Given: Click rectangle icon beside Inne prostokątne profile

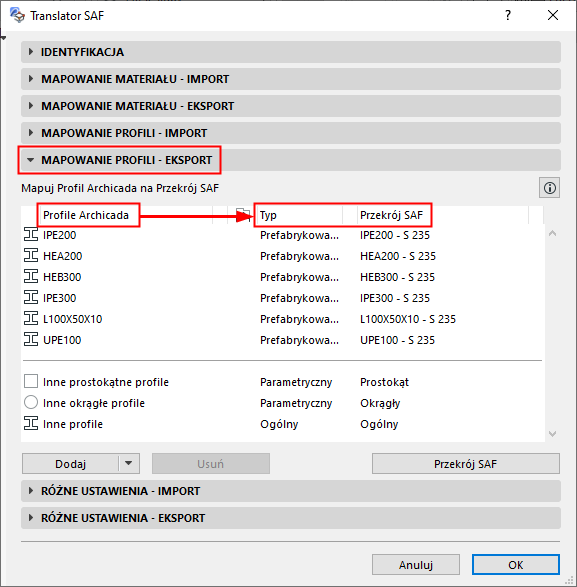Looking at the screenshot, I should pyautogui.click(x=31, y=382).
